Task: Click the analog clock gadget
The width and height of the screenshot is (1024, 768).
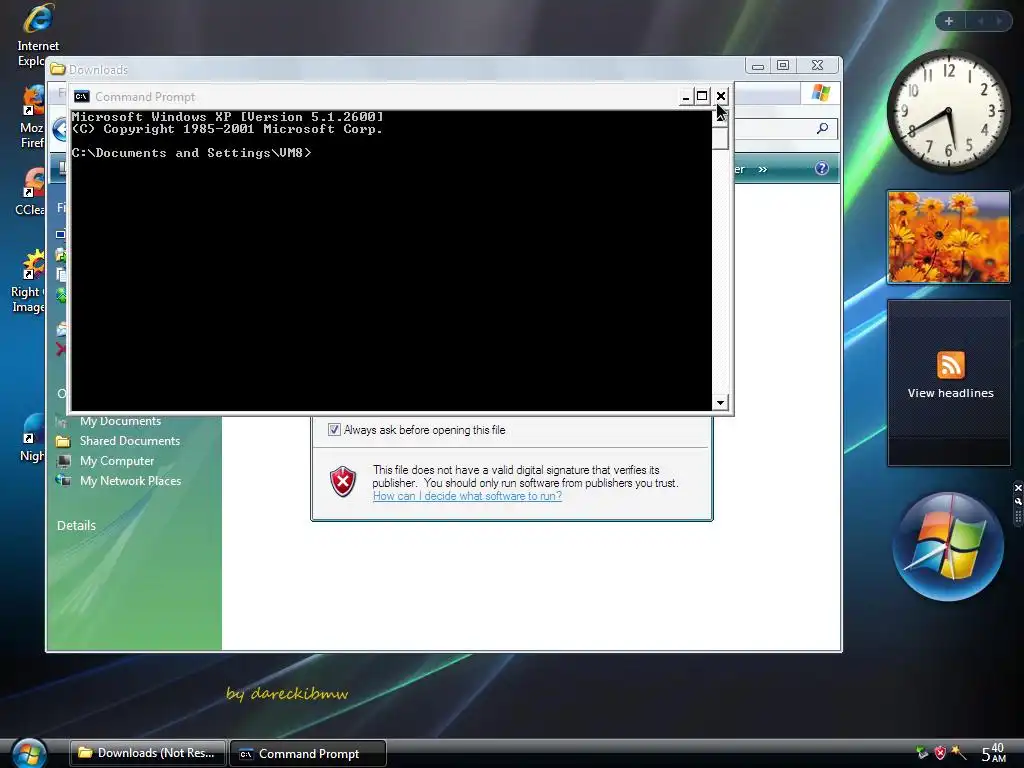Action: tap(948, 111)
